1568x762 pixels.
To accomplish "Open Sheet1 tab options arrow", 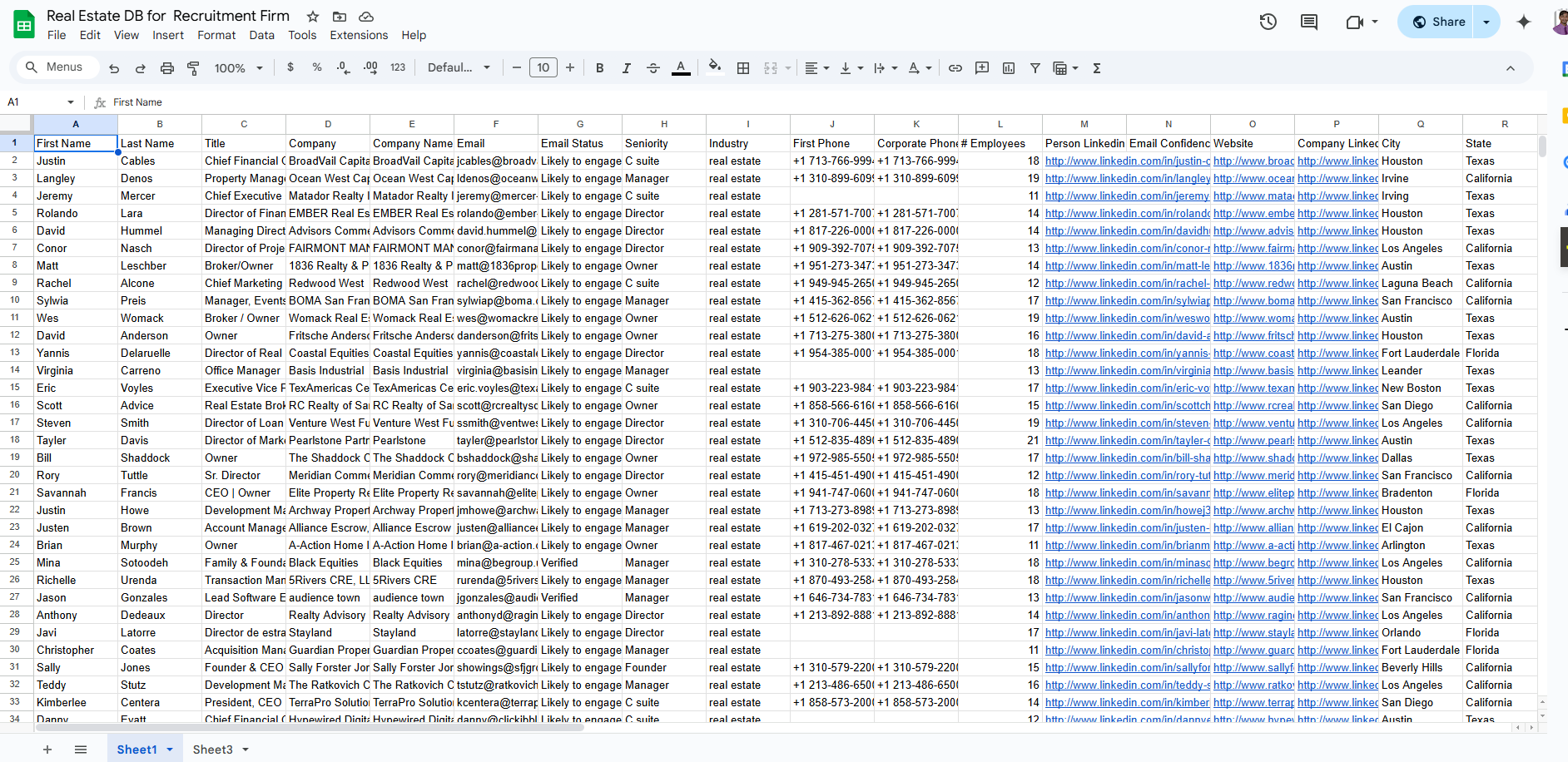I will point(170,750).
